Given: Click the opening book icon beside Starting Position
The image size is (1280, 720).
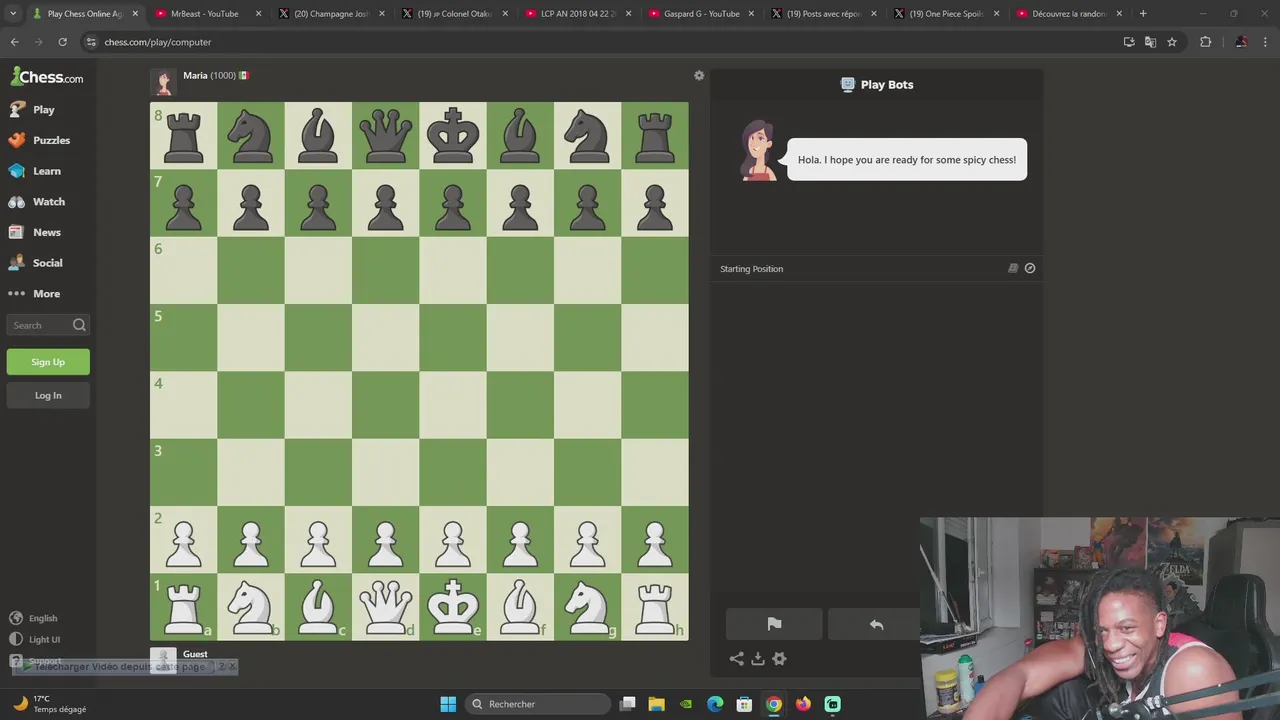Looking at the screenshot, I should point(1013,268).
